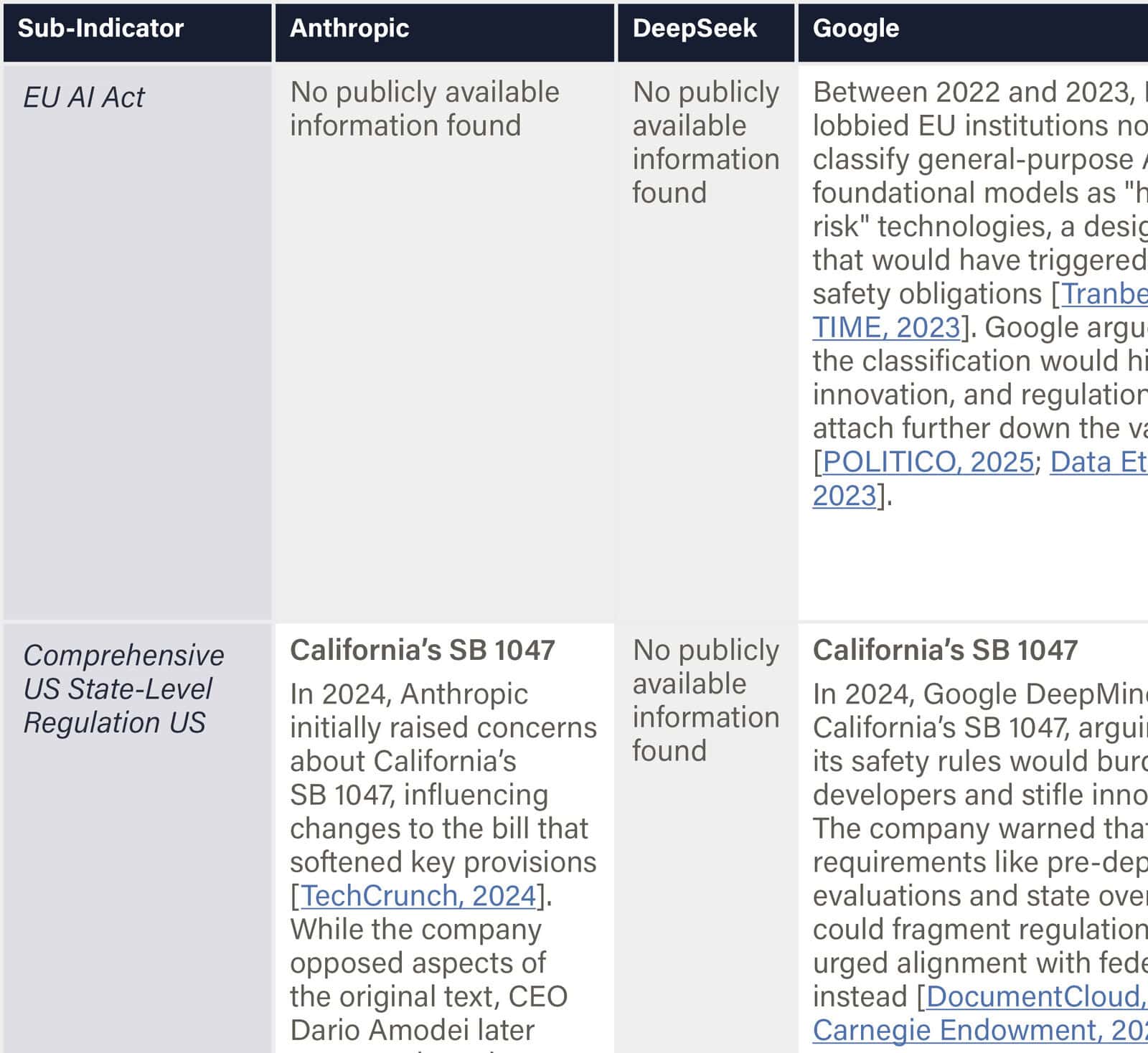The image size is (1148, 1053).
Task: Click the 'In 2024, Google DeepMind' text line
Action: click(x=980, y=694)
